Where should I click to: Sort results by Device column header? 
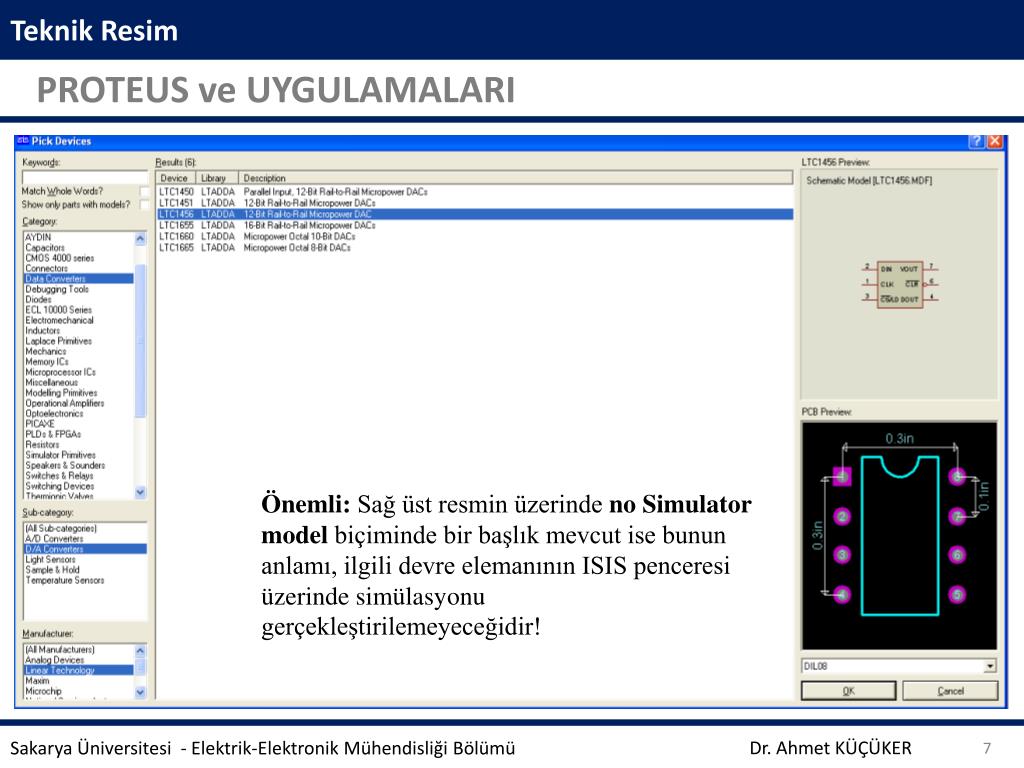click(175, 178)
